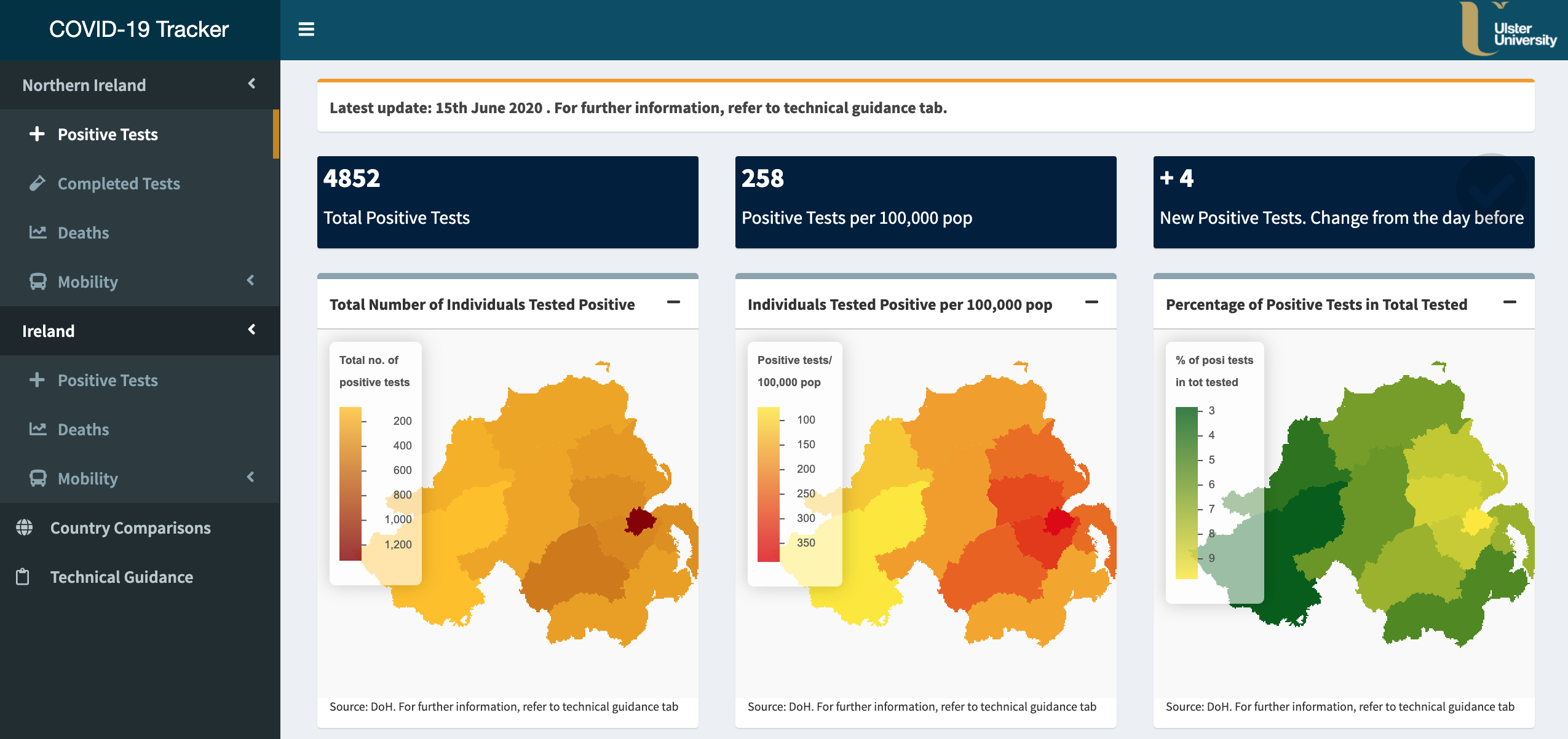Screen dimensions: 1568x739
Task: Open Country Comparisons from the sidebar
Action: 130,528
